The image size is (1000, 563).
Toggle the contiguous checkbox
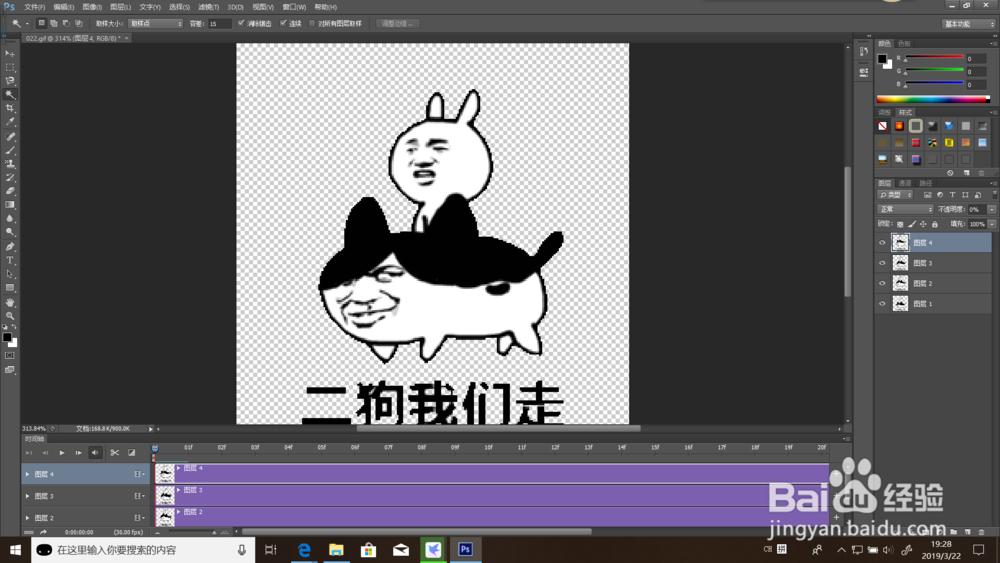tap(283, 23)
